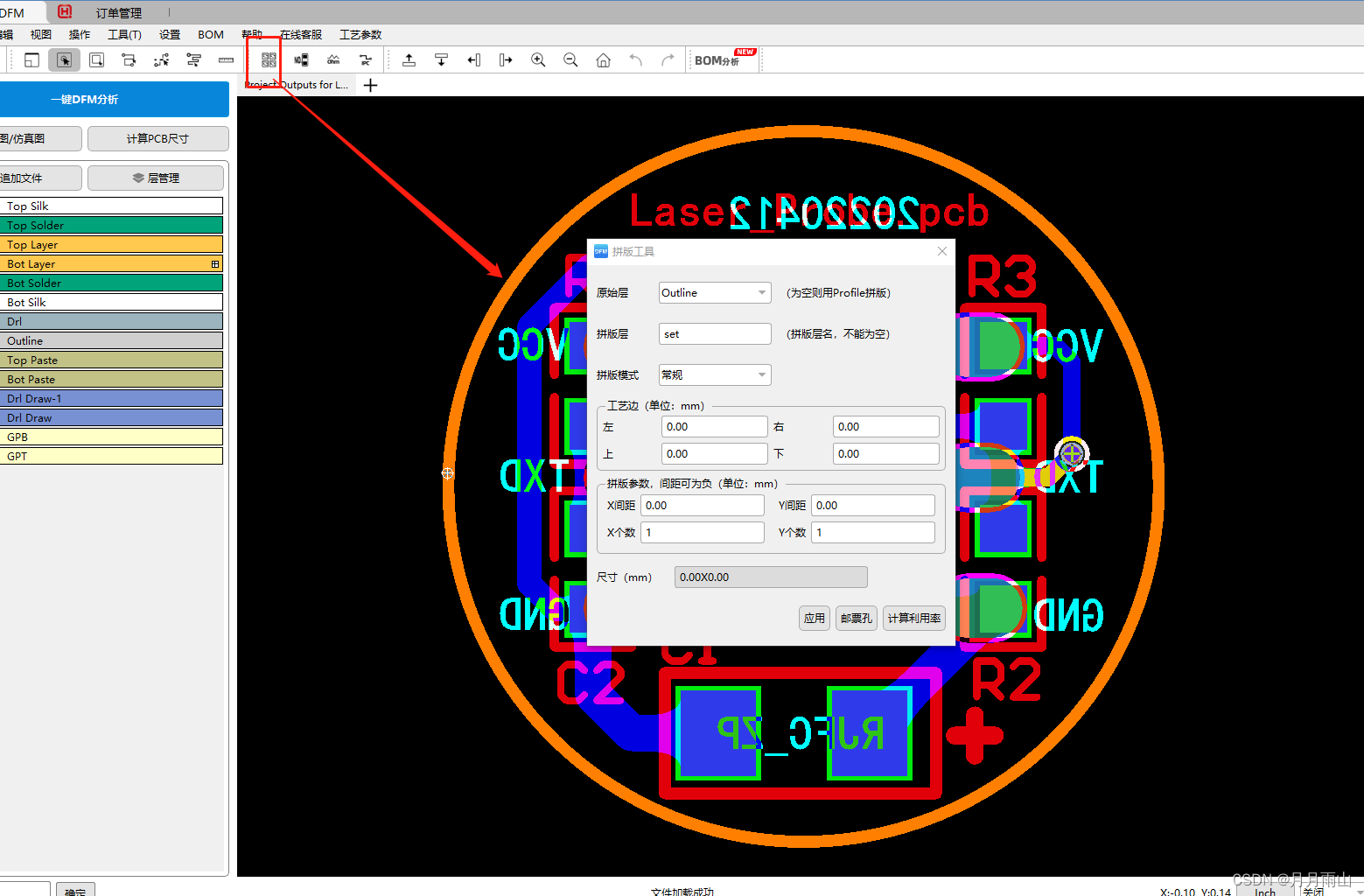Click the 应用 button in the dialog
Screen dimensions: 1364x896
(814, 618)
